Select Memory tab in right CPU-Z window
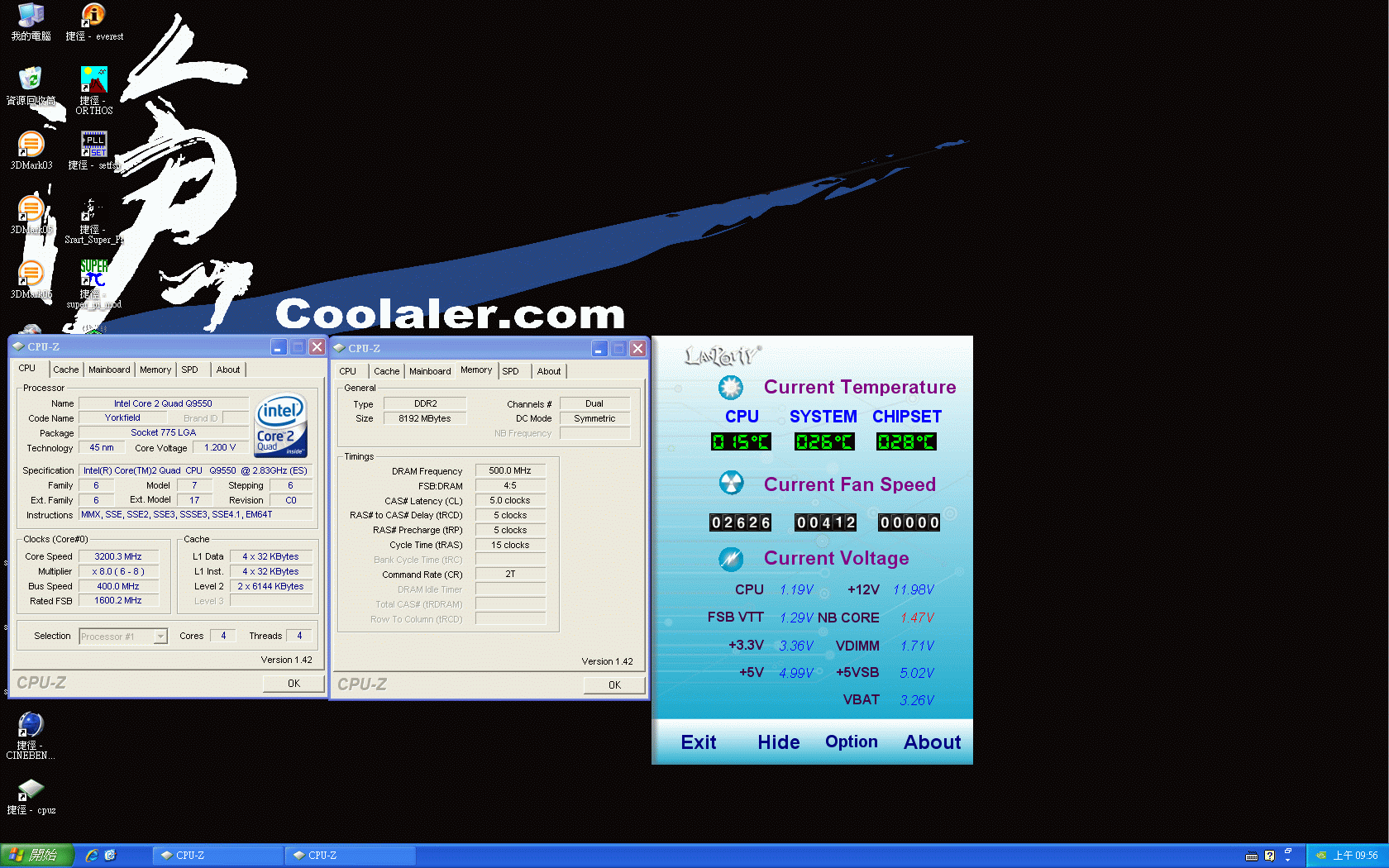 coord(476,370)
